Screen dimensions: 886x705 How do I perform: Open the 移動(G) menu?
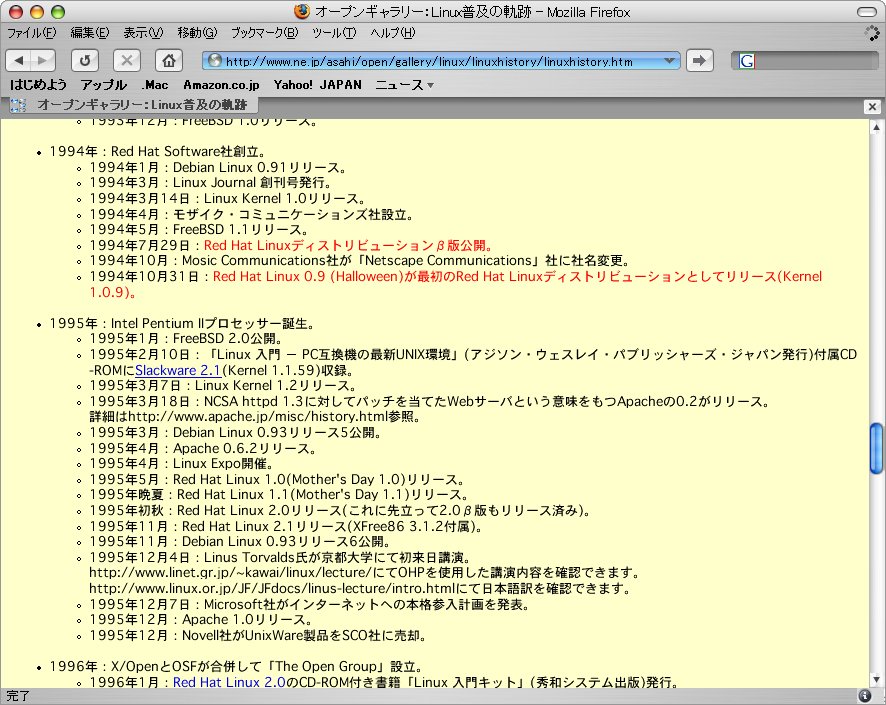[197, 33]
